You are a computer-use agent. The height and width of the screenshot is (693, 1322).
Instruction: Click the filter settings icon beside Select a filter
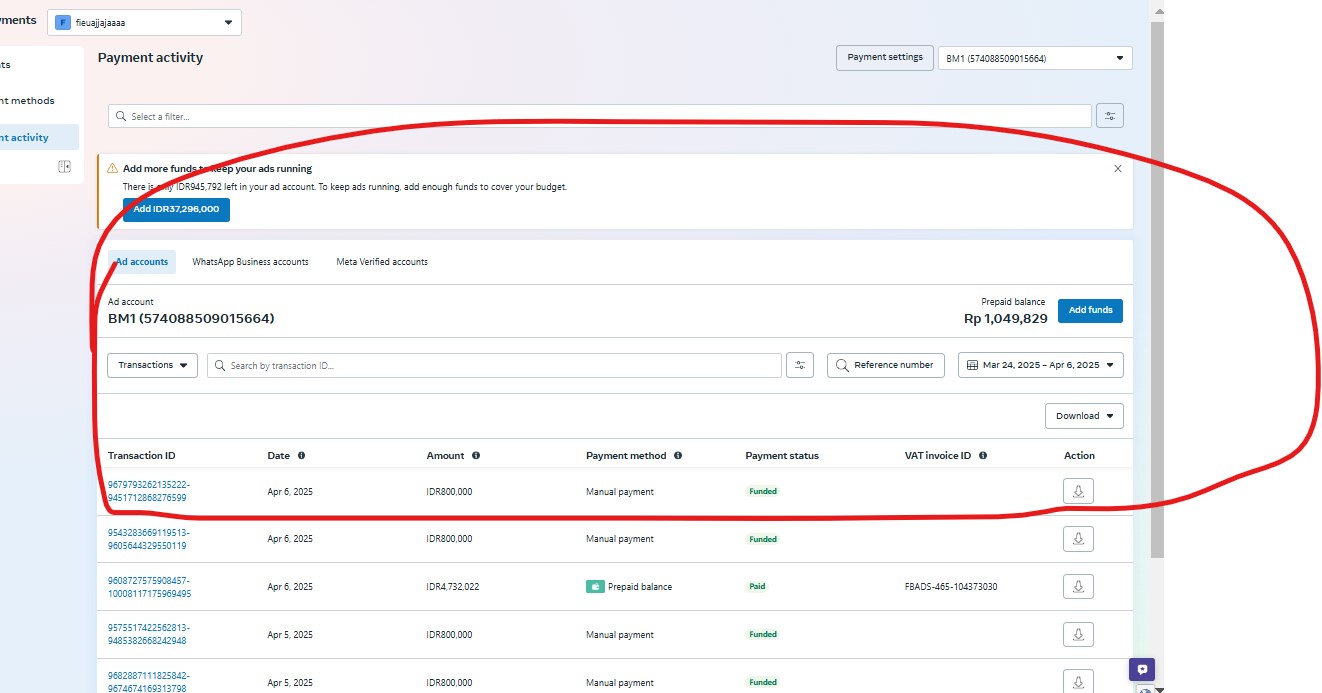pyautogui.click(x=1109, y=116)
